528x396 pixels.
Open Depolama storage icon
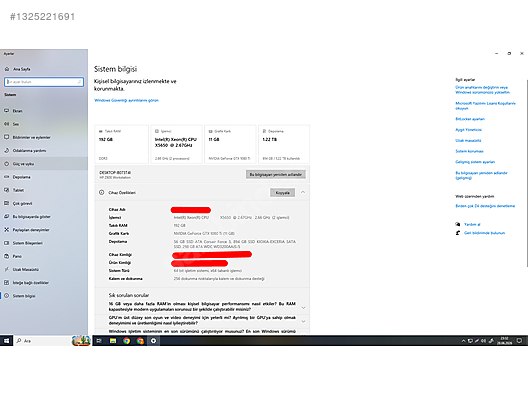pyautogui.click(x=7, y=177)
